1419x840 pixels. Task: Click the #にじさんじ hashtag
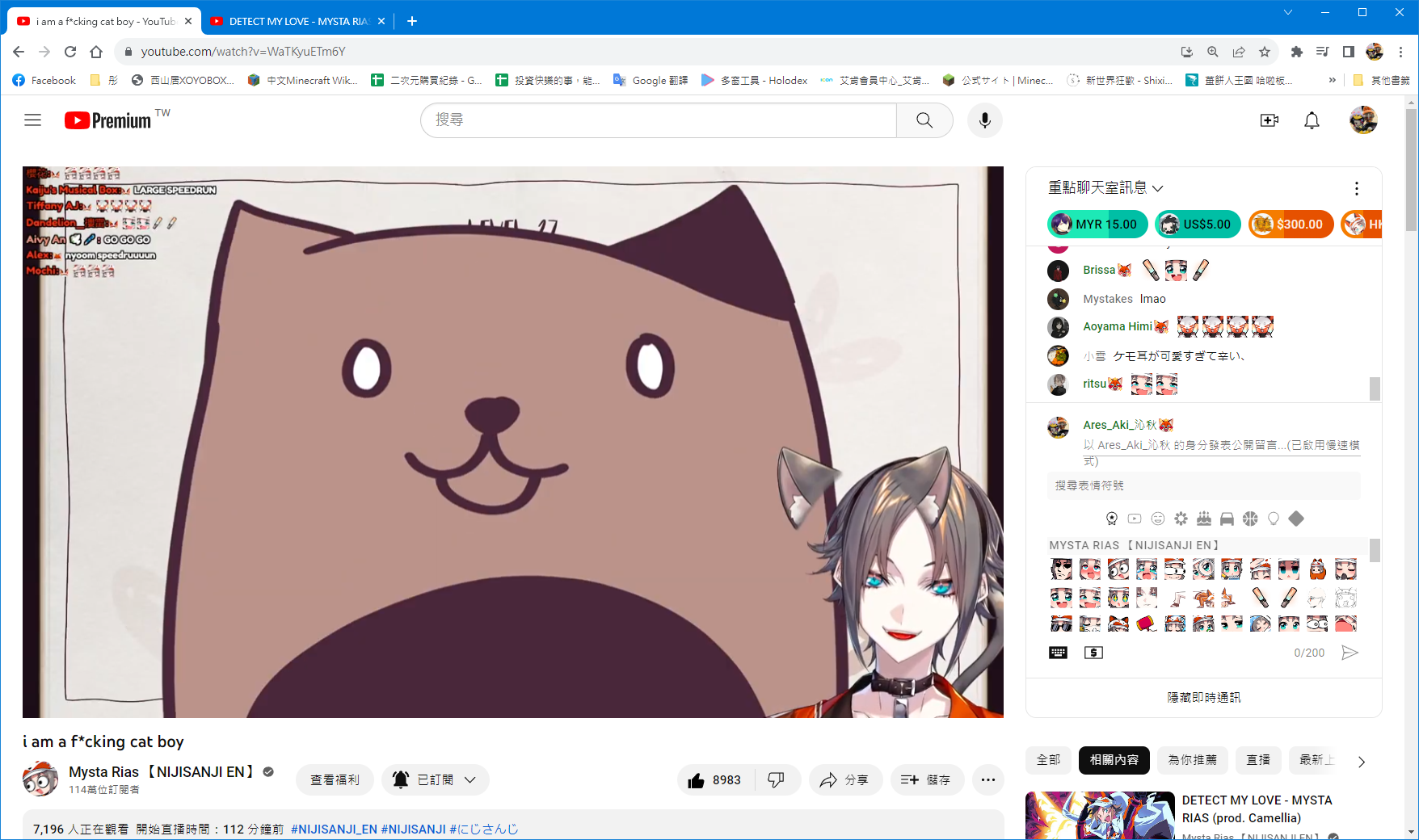[483, 829]
